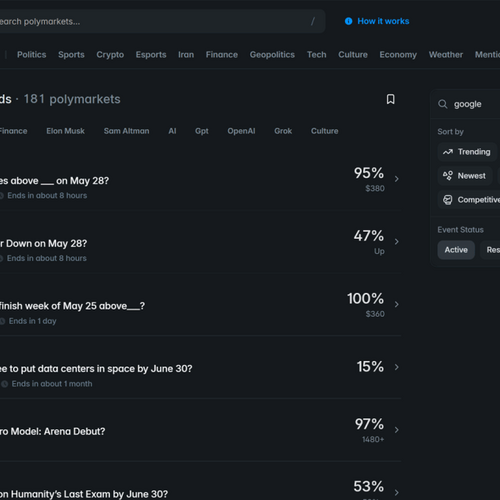Screen dimensions: 500x500
Task: Filter by AI tag
Action: point(172,131)
